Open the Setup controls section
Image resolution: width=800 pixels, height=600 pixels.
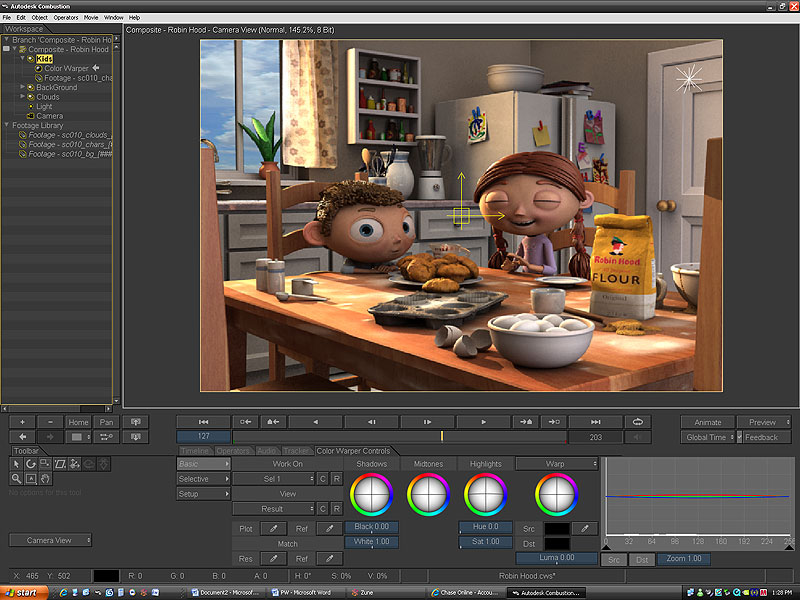pos(203,493)
